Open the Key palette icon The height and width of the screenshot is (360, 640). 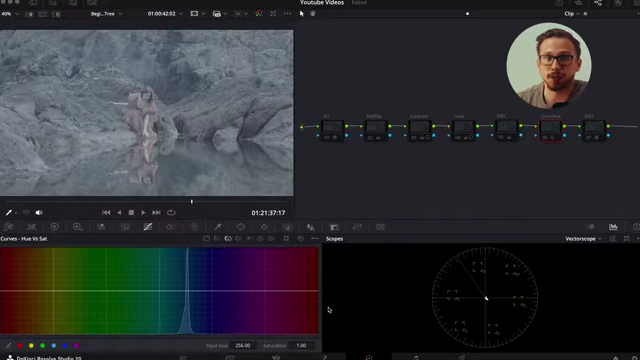click(334, 227)
